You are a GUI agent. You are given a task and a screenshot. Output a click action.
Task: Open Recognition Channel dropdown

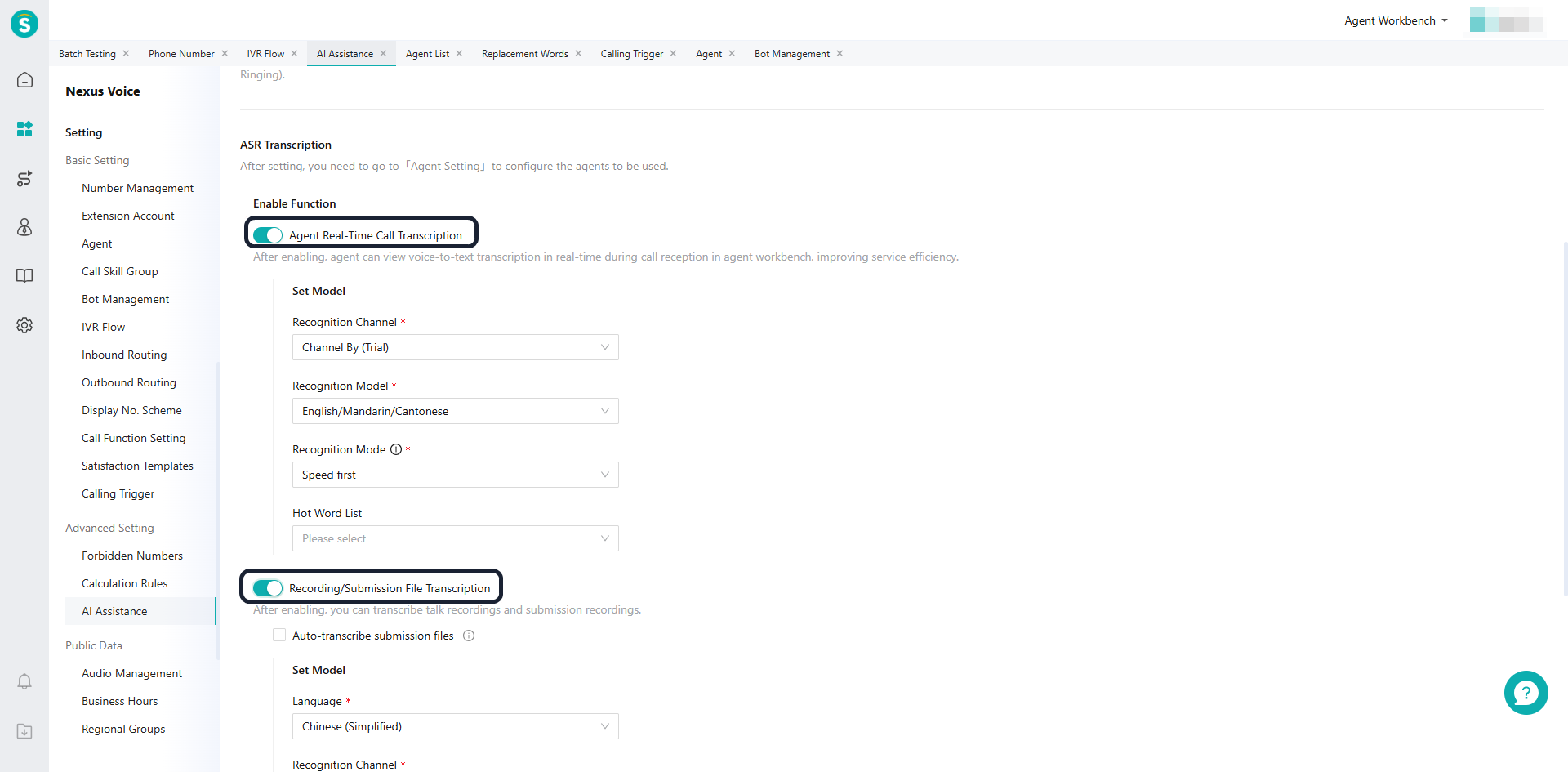point(455,347)
